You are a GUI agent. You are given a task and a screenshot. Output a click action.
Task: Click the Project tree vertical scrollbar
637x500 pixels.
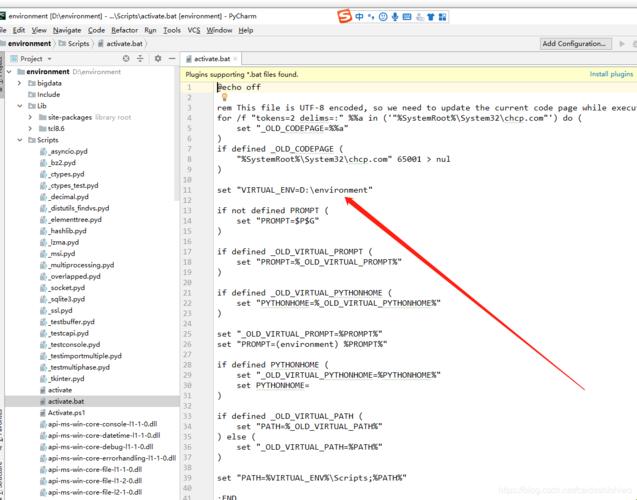pyautogui.click(x=177, y=132)
